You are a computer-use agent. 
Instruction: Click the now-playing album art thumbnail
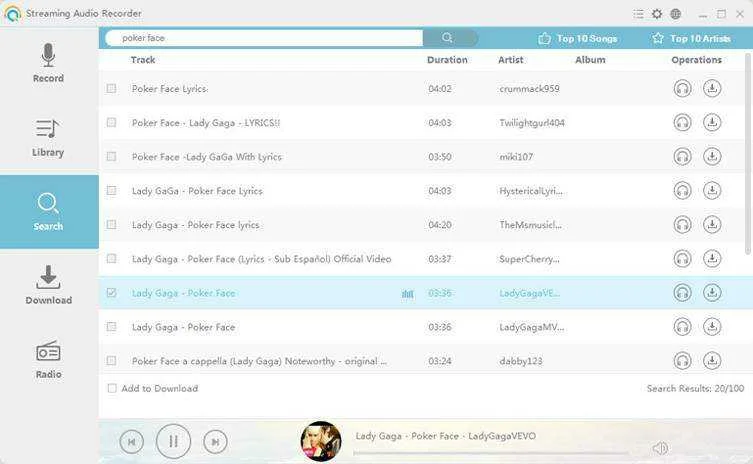321,441
